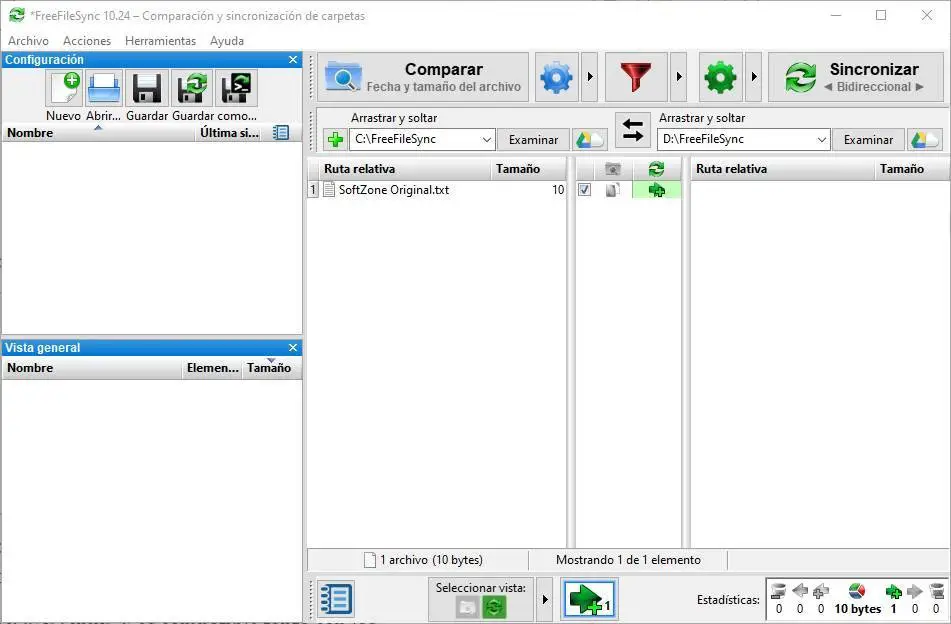Open a configuration with Abrir icon
951x624 pixels.
click(104, 88)
